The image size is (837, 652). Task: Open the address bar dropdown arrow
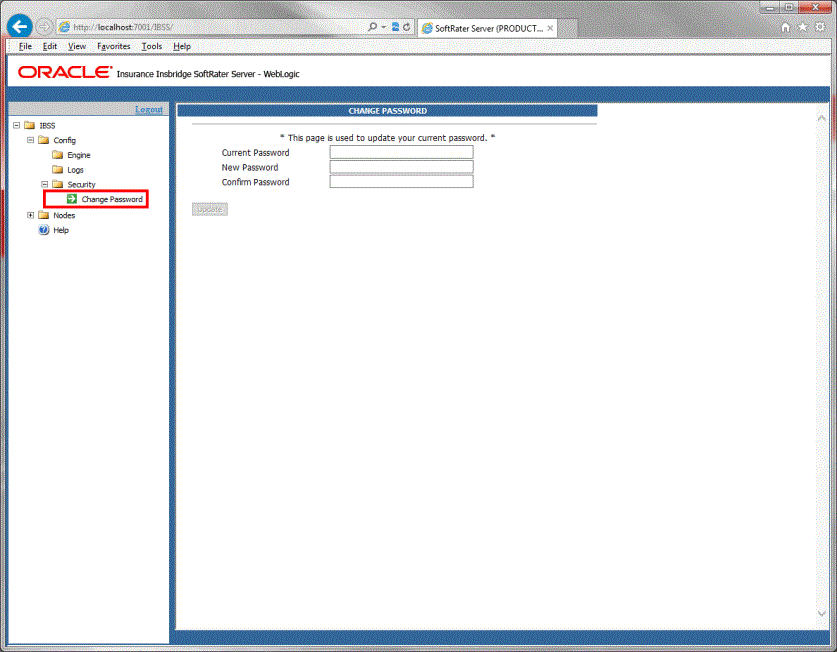click(x=384, y=27)
